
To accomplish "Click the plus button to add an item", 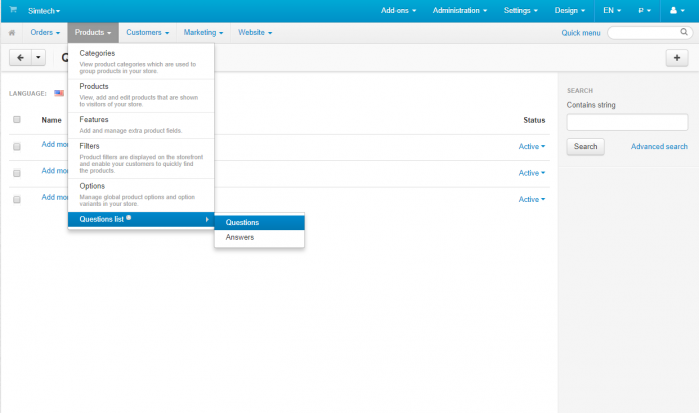I will pyautogui.click(x=677, y=58).
